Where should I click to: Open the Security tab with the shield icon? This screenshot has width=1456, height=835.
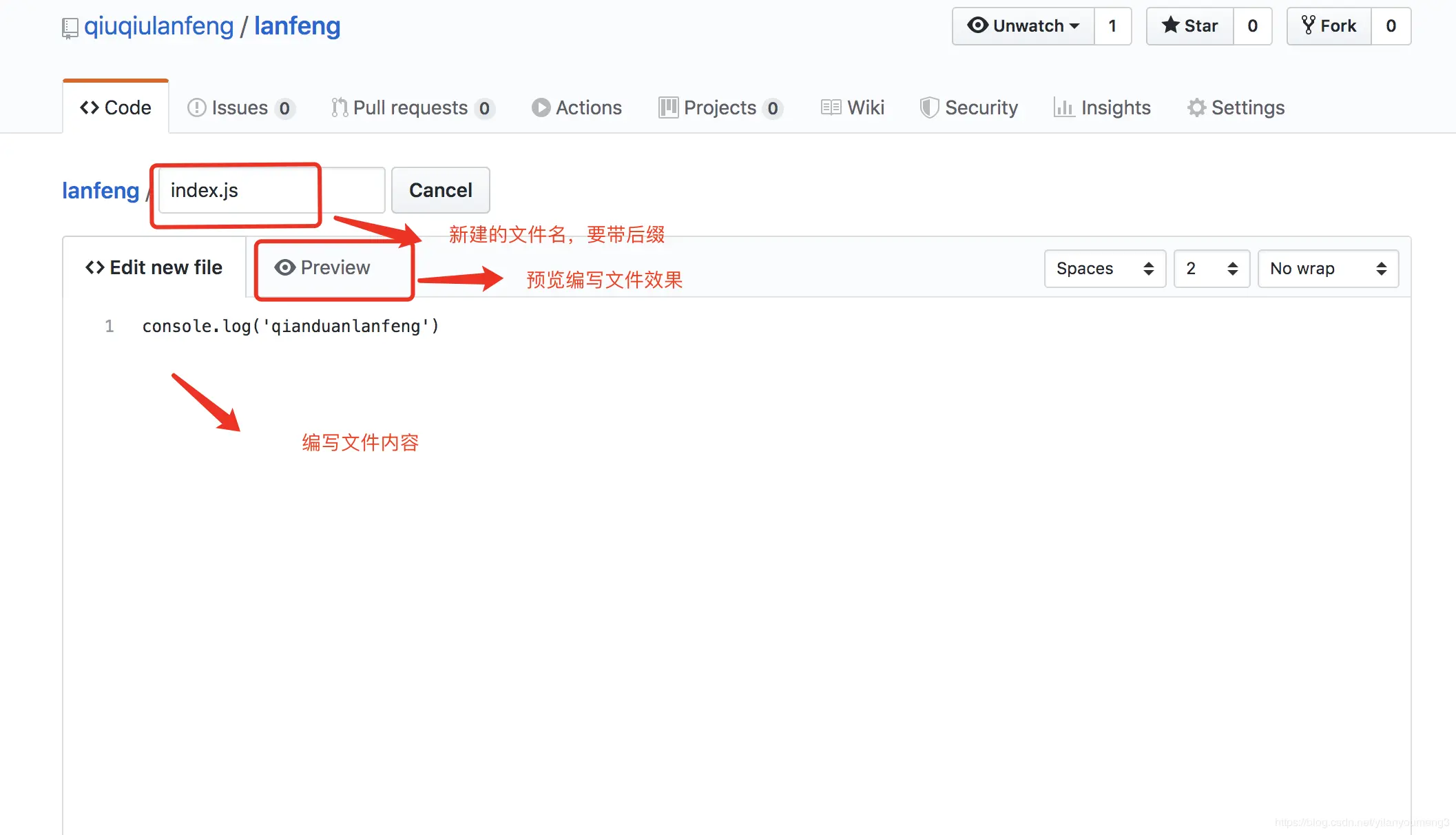point(968,107)
